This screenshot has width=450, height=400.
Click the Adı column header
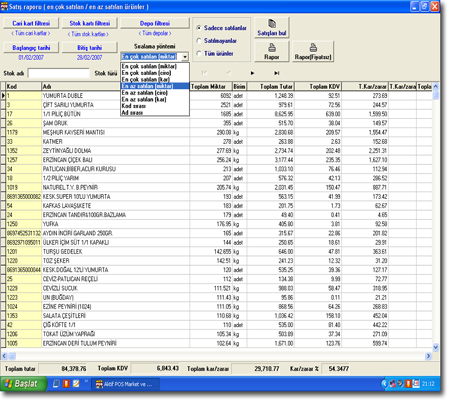pos(115,86)
